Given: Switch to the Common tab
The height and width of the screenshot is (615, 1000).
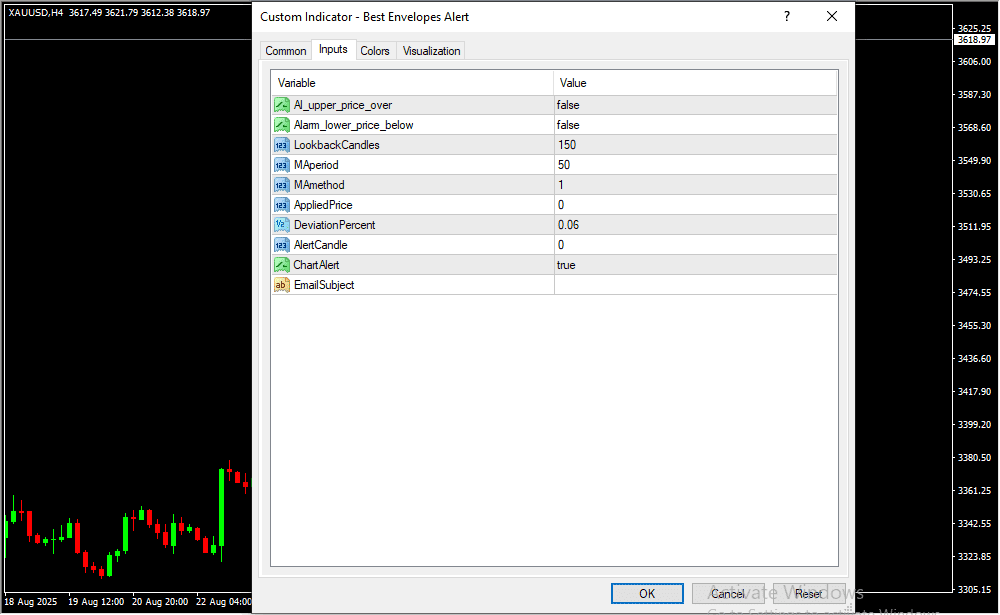Looking at the screenshot, I should pos(286,51).
